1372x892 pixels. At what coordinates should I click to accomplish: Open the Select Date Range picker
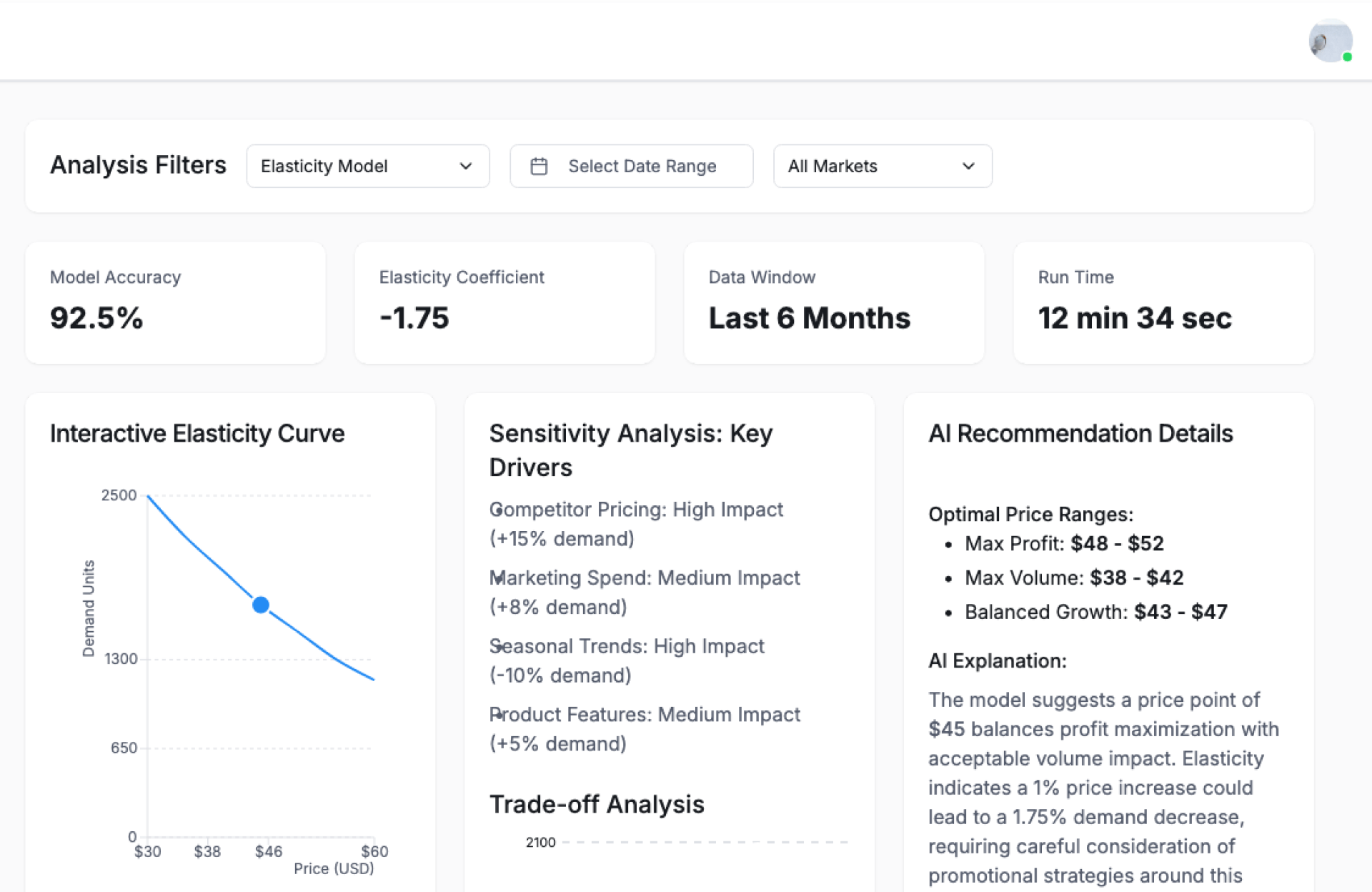[x=631, y=167]
